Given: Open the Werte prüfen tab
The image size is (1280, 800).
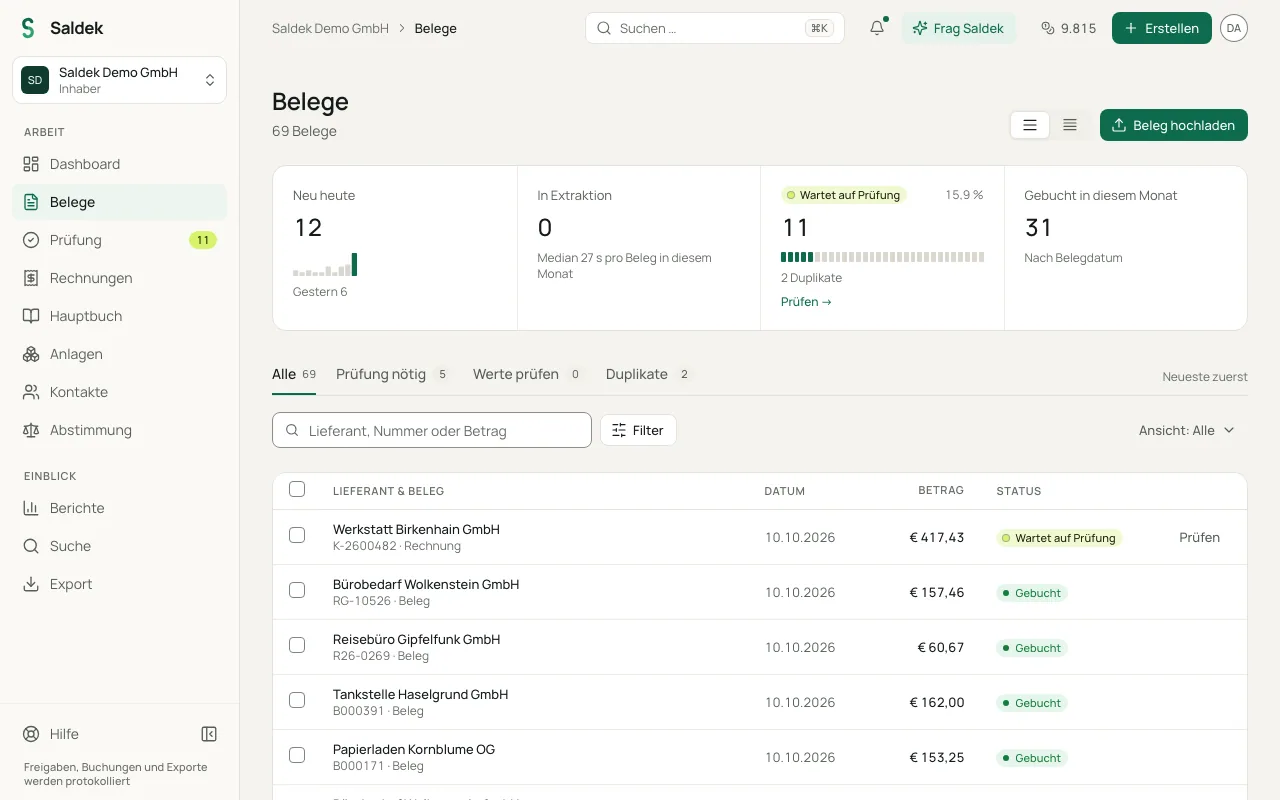Looking at the screenshot, I should point(527,375).
